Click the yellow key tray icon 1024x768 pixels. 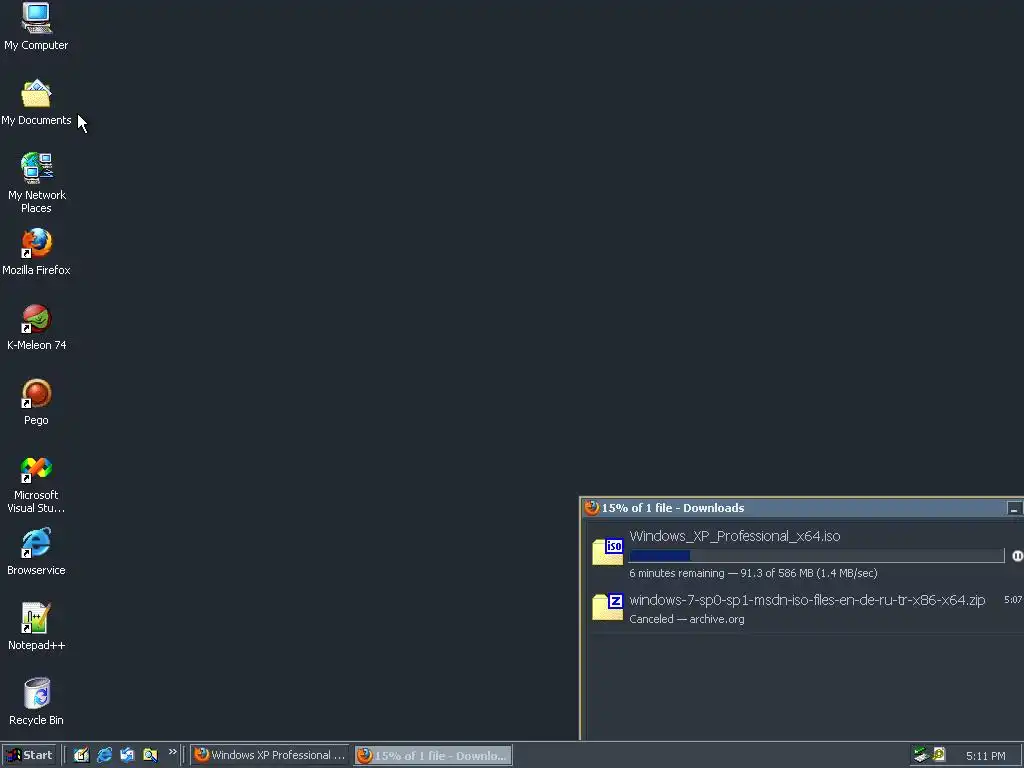coord(939,755)
